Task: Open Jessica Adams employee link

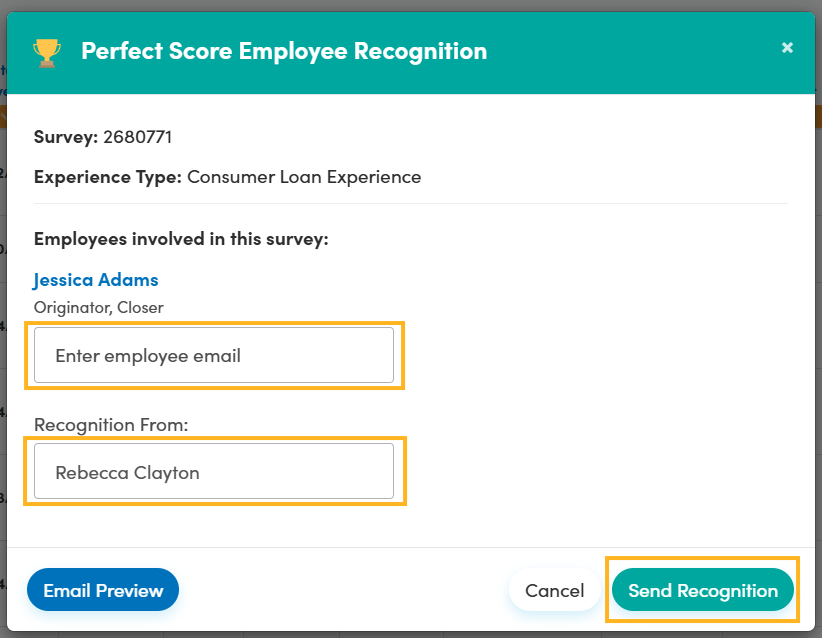Action: pos(96,280)
